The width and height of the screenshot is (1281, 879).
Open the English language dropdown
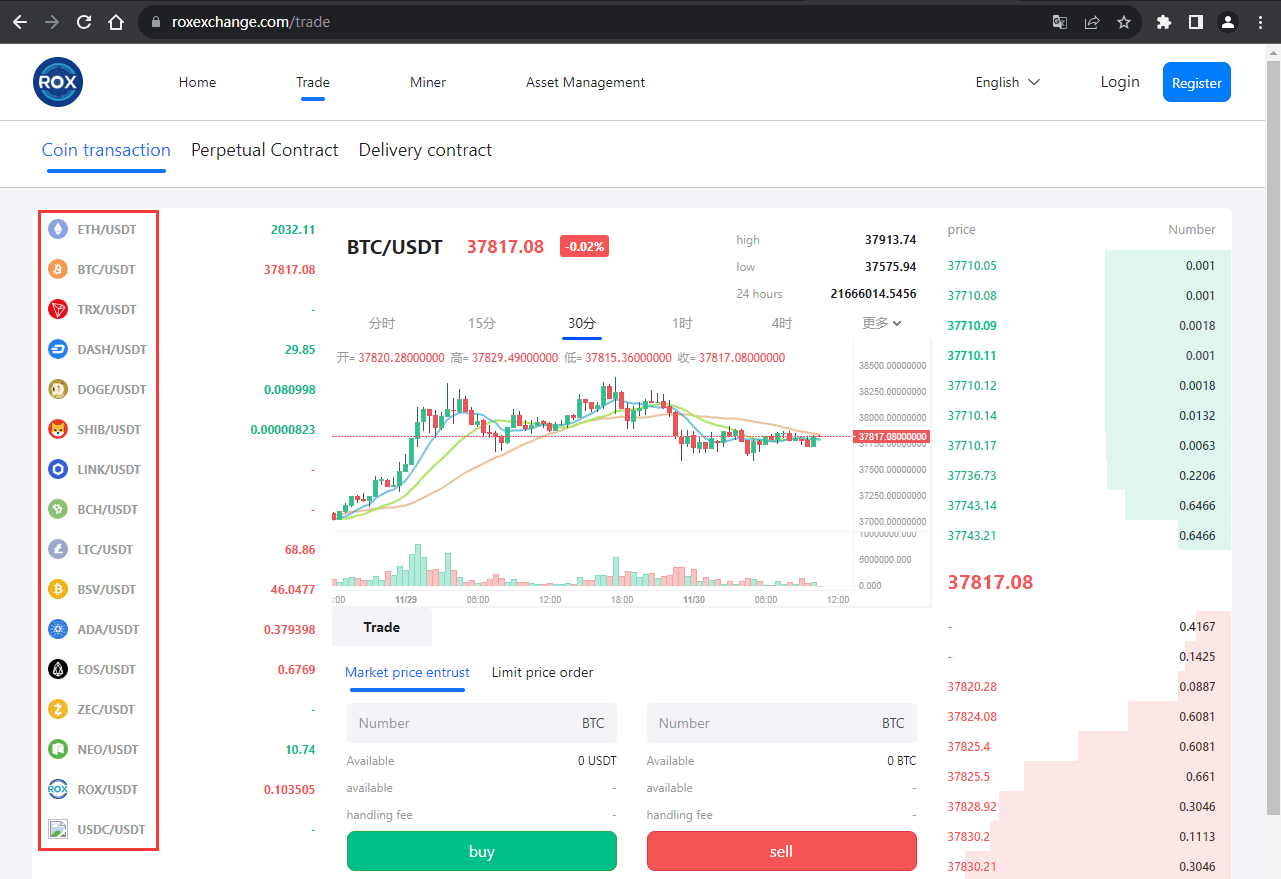pos(1007,82)
